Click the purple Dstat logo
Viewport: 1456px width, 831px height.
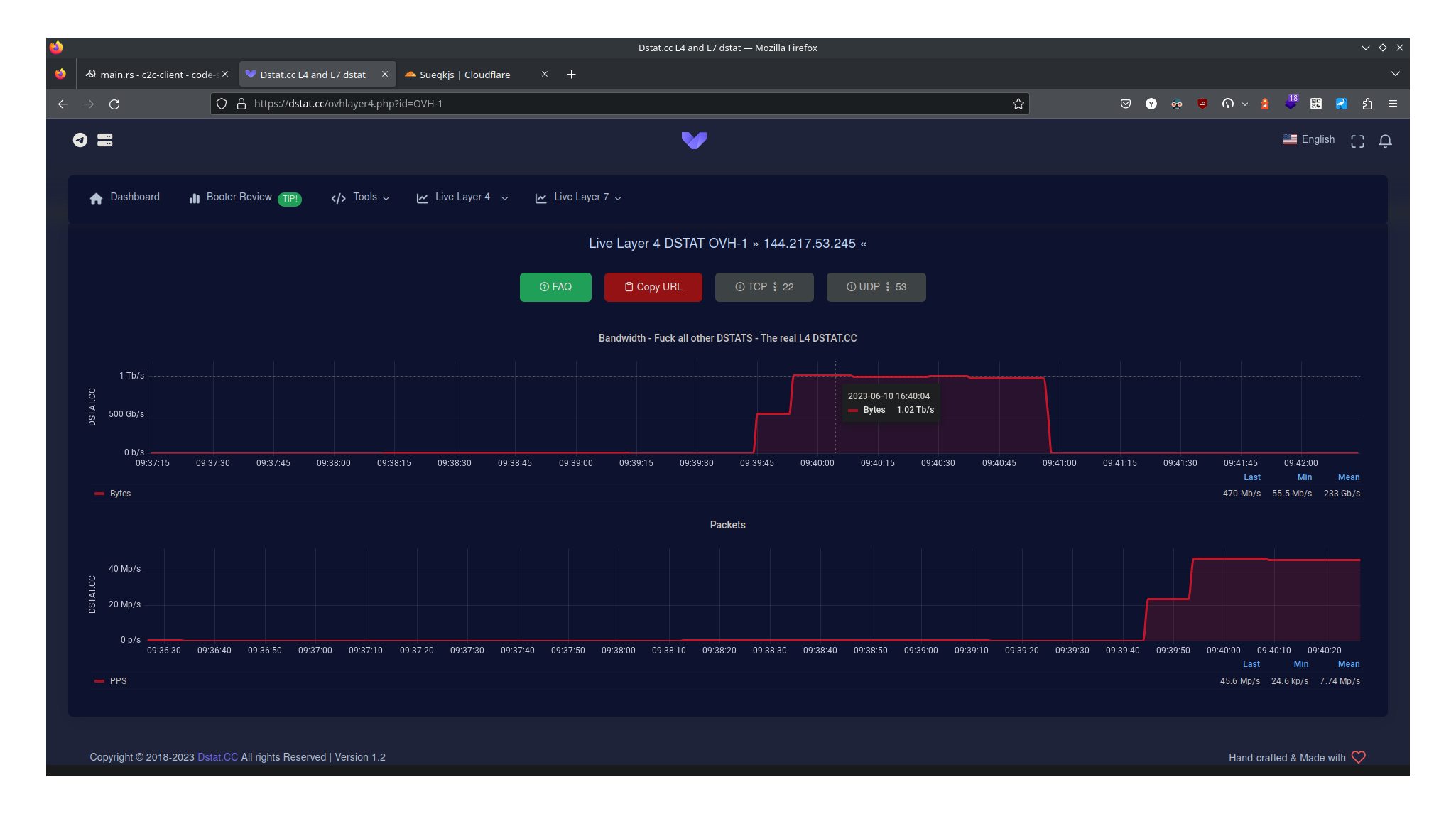[x=694, y=140]
